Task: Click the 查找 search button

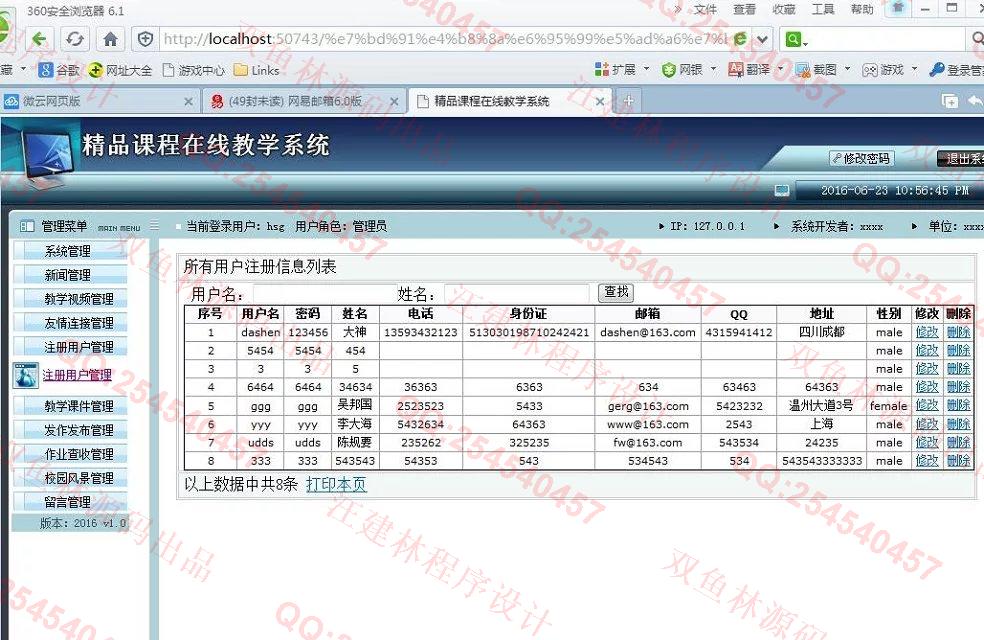Action: 616,292
